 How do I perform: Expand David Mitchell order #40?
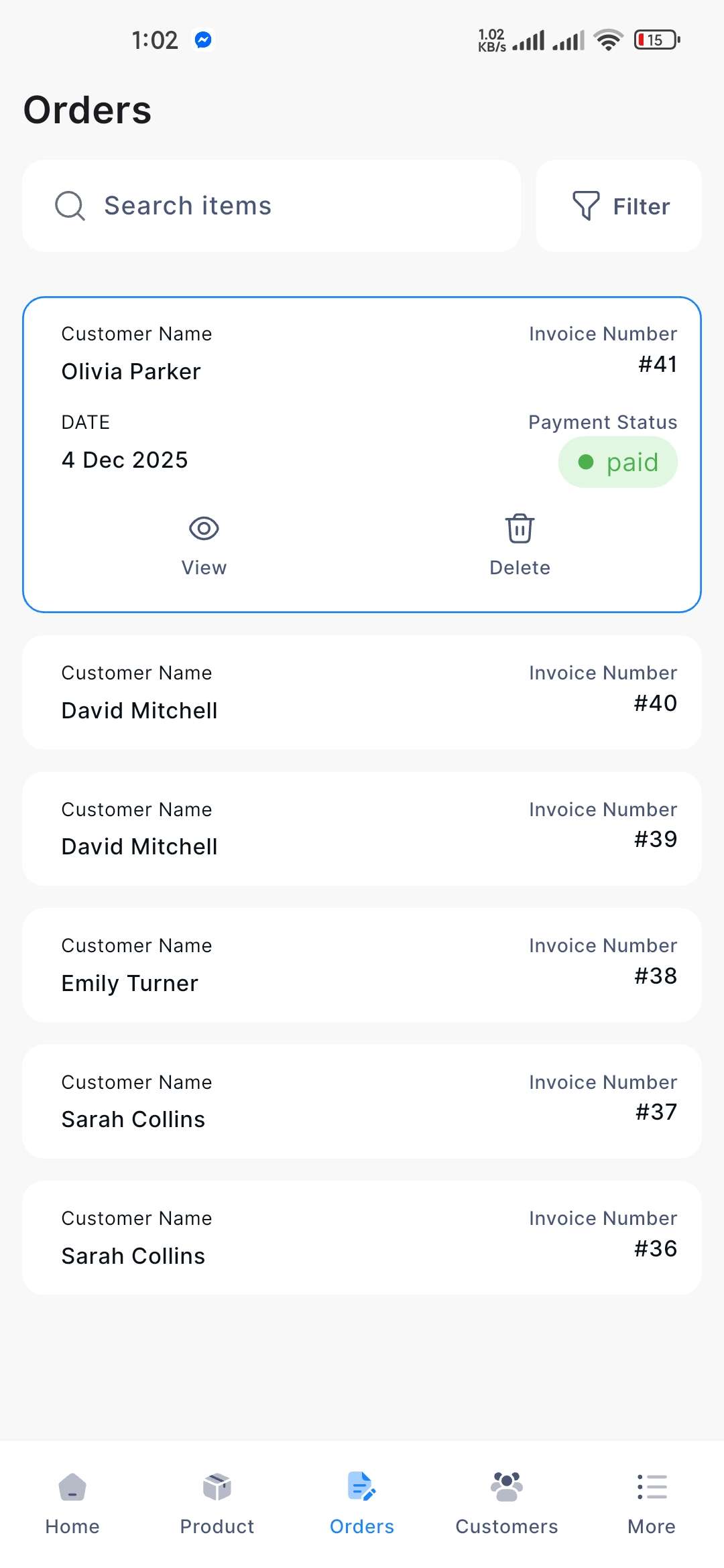click(x=362, y=692)
